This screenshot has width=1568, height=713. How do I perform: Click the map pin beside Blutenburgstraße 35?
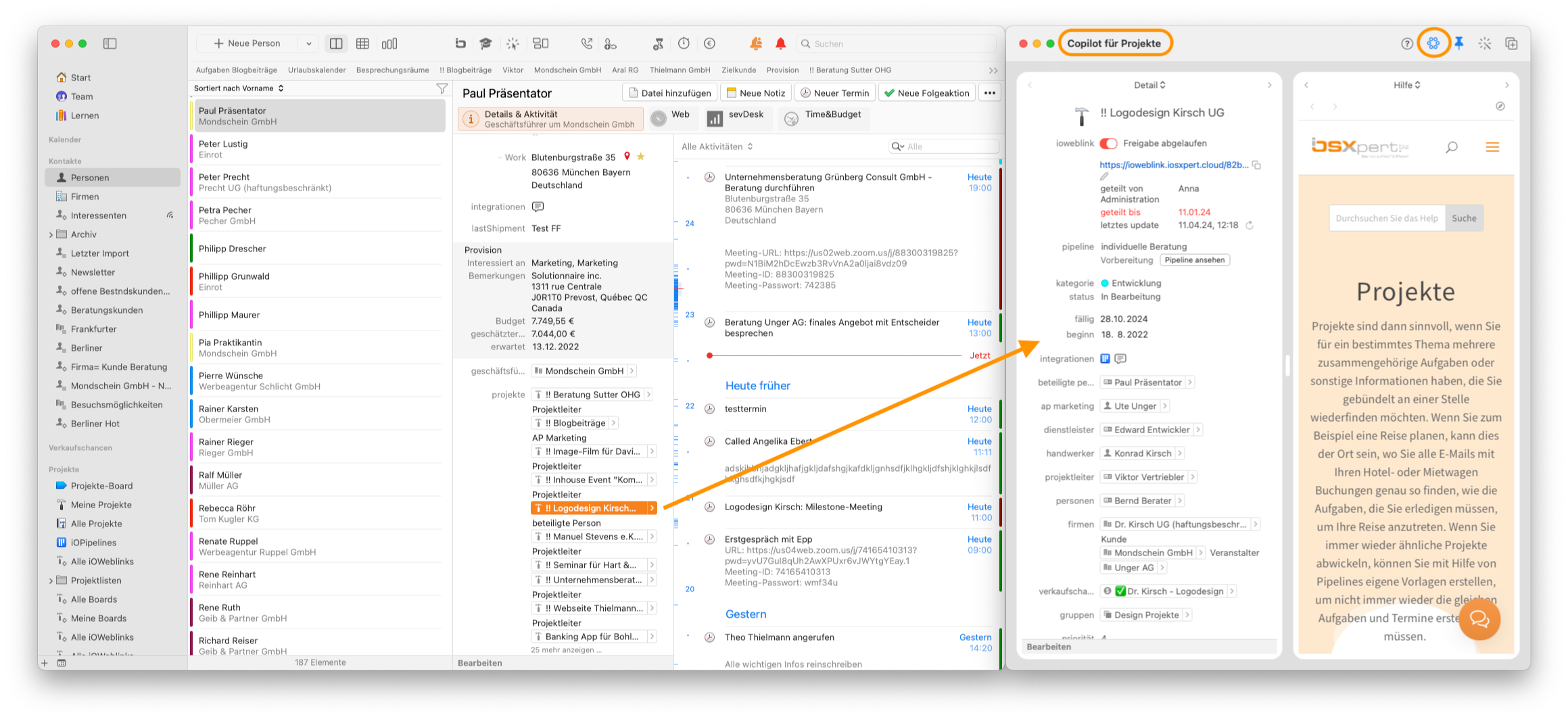[627, 156]
